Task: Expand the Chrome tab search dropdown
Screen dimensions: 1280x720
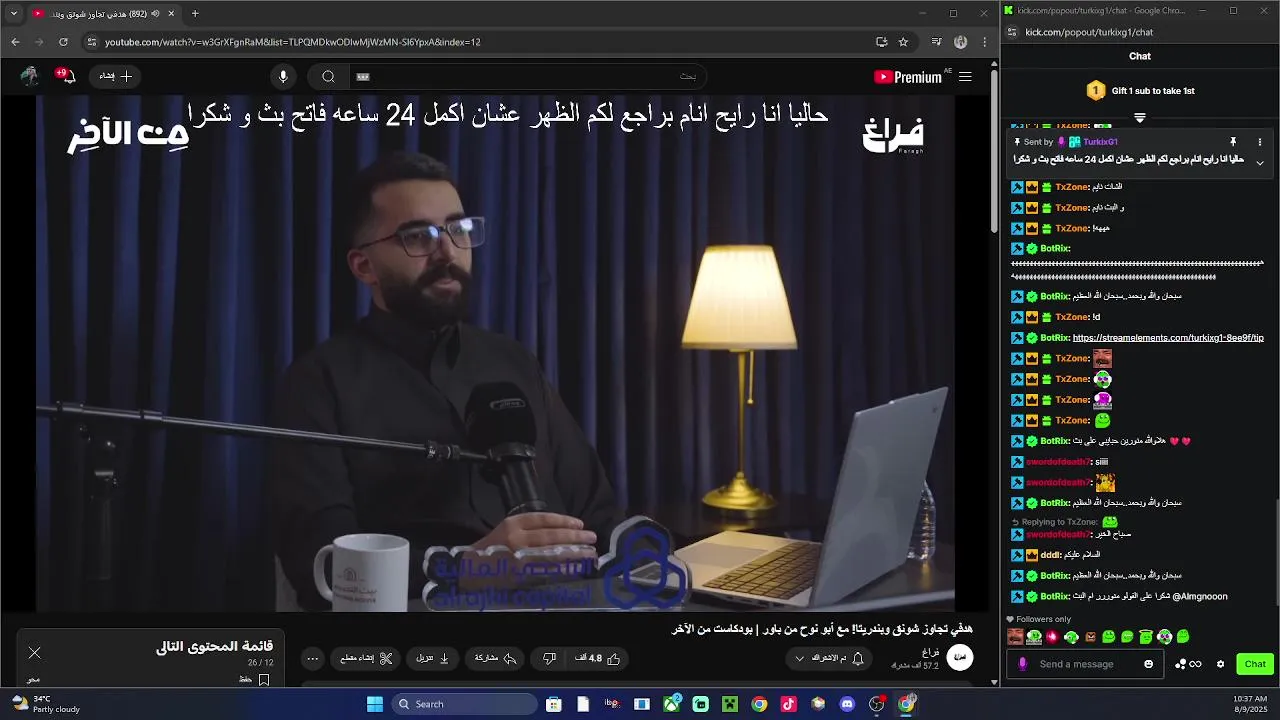Action: pyautogui.click(x=14, y=14)
